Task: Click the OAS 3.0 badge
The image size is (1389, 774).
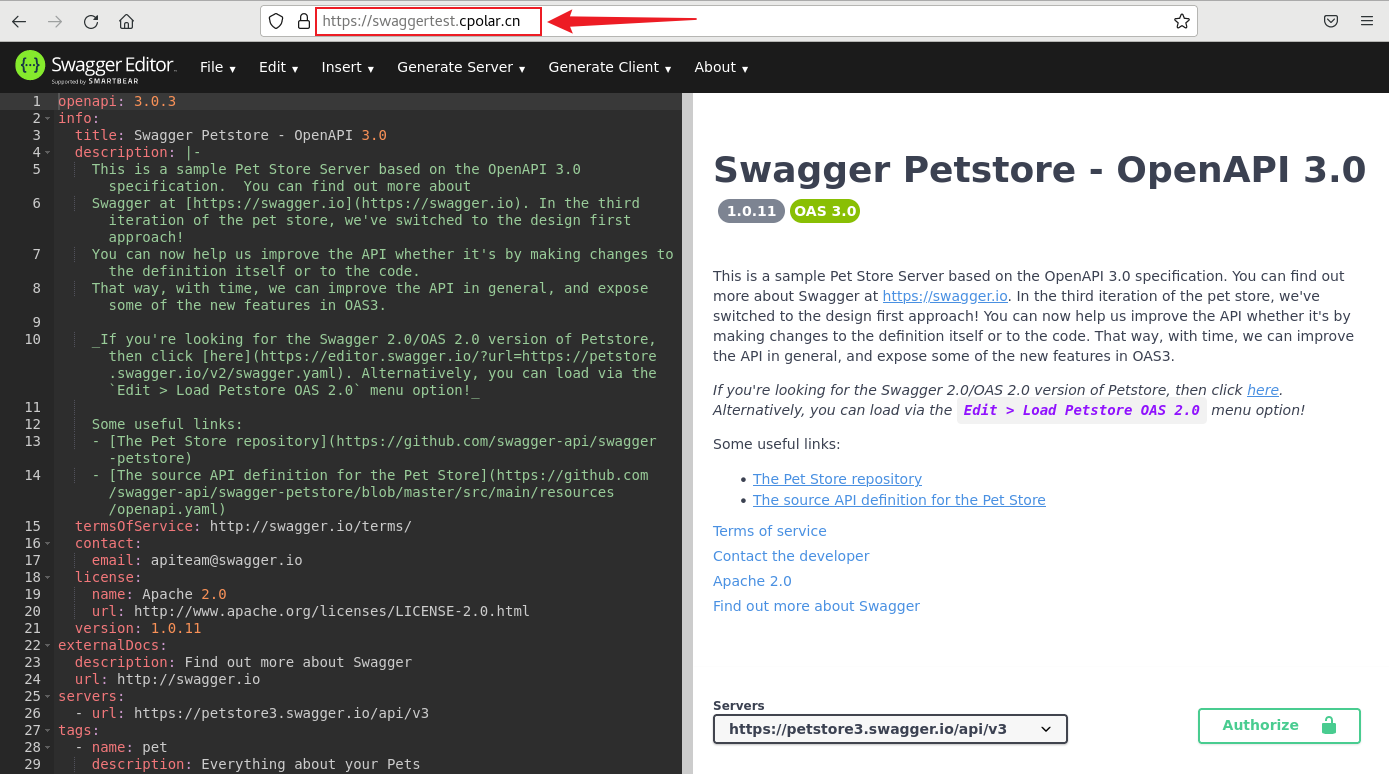Action: [825, 211]
